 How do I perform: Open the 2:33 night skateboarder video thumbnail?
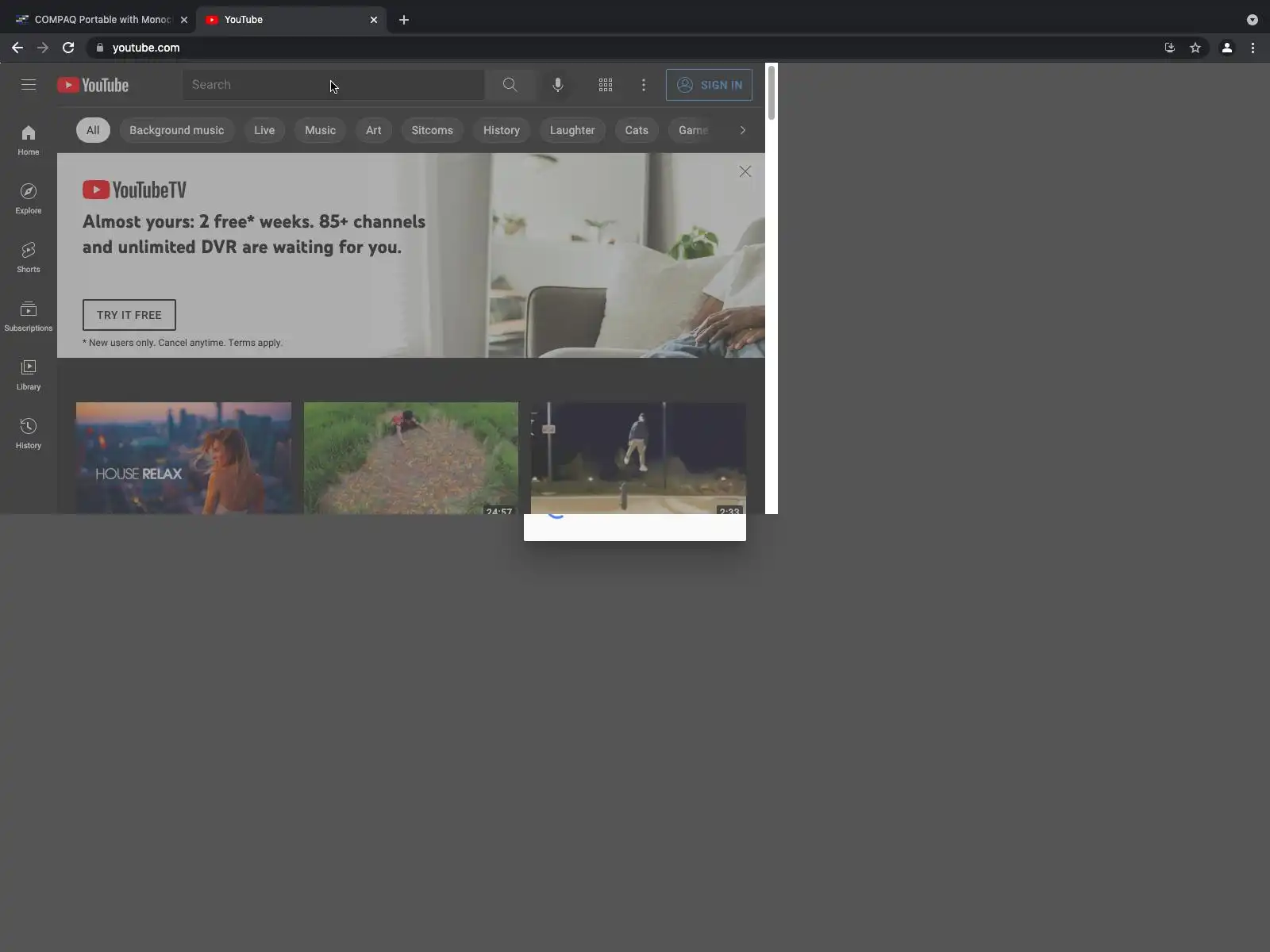coord(638,458)
